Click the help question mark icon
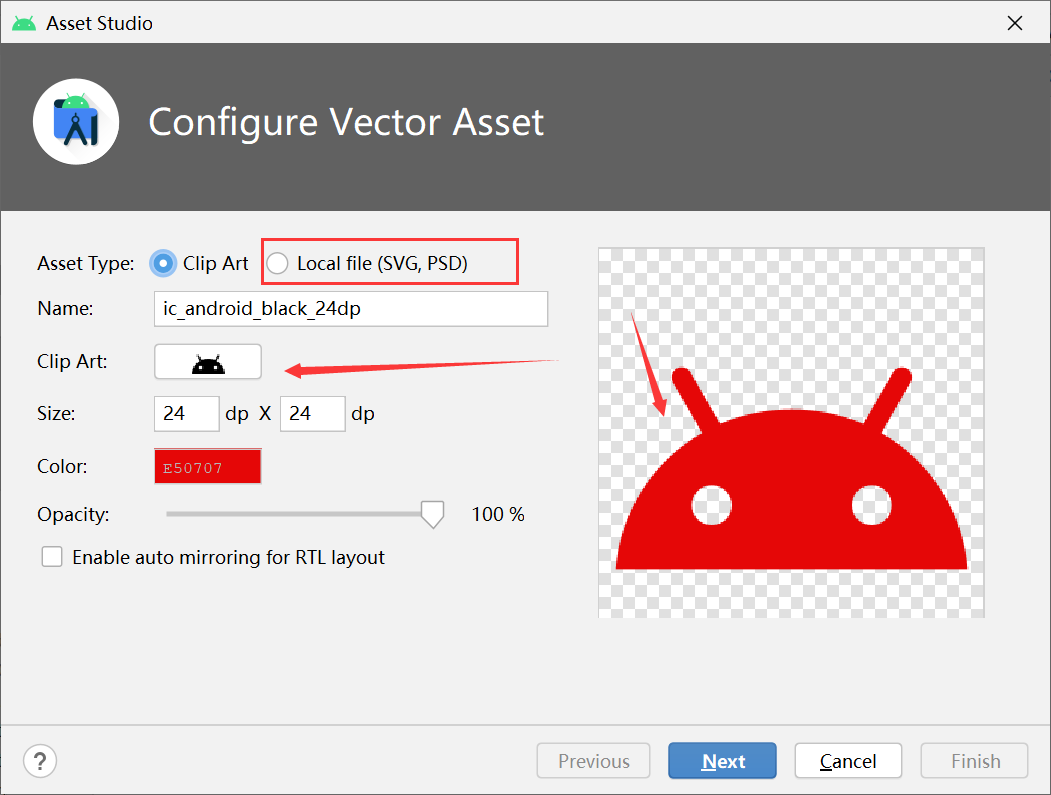Viewport: 1051px width, 795px height. 40,761
